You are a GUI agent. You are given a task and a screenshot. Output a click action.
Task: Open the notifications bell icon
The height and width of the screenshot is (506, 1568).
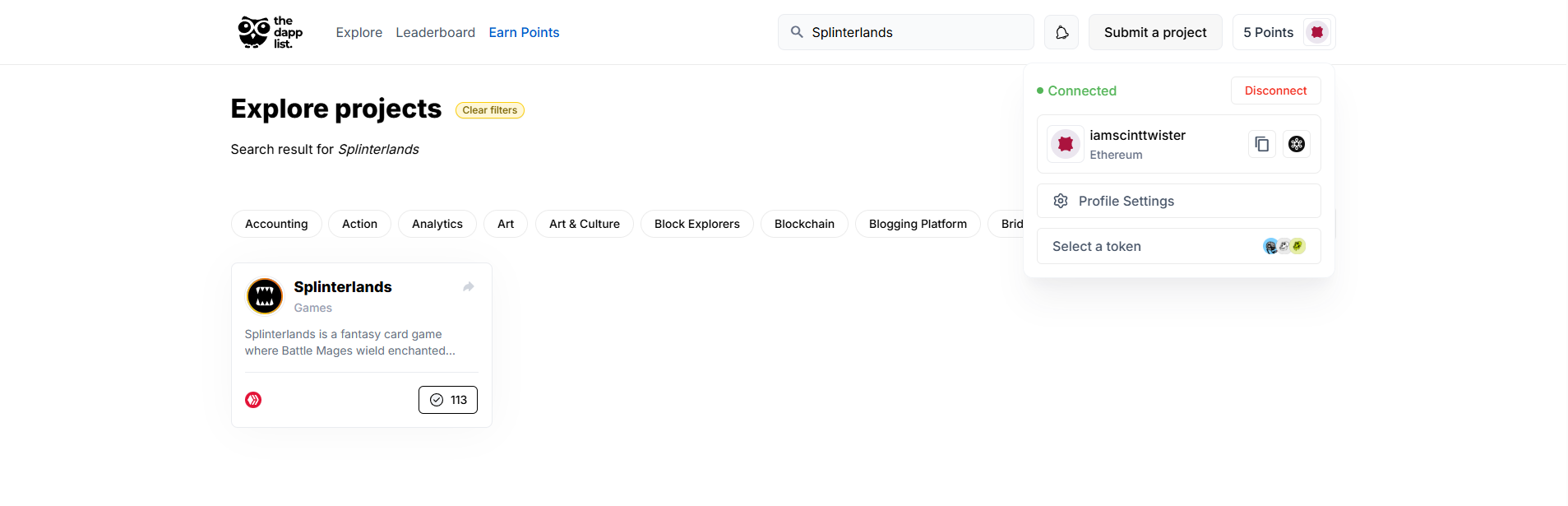[1062, 32]
